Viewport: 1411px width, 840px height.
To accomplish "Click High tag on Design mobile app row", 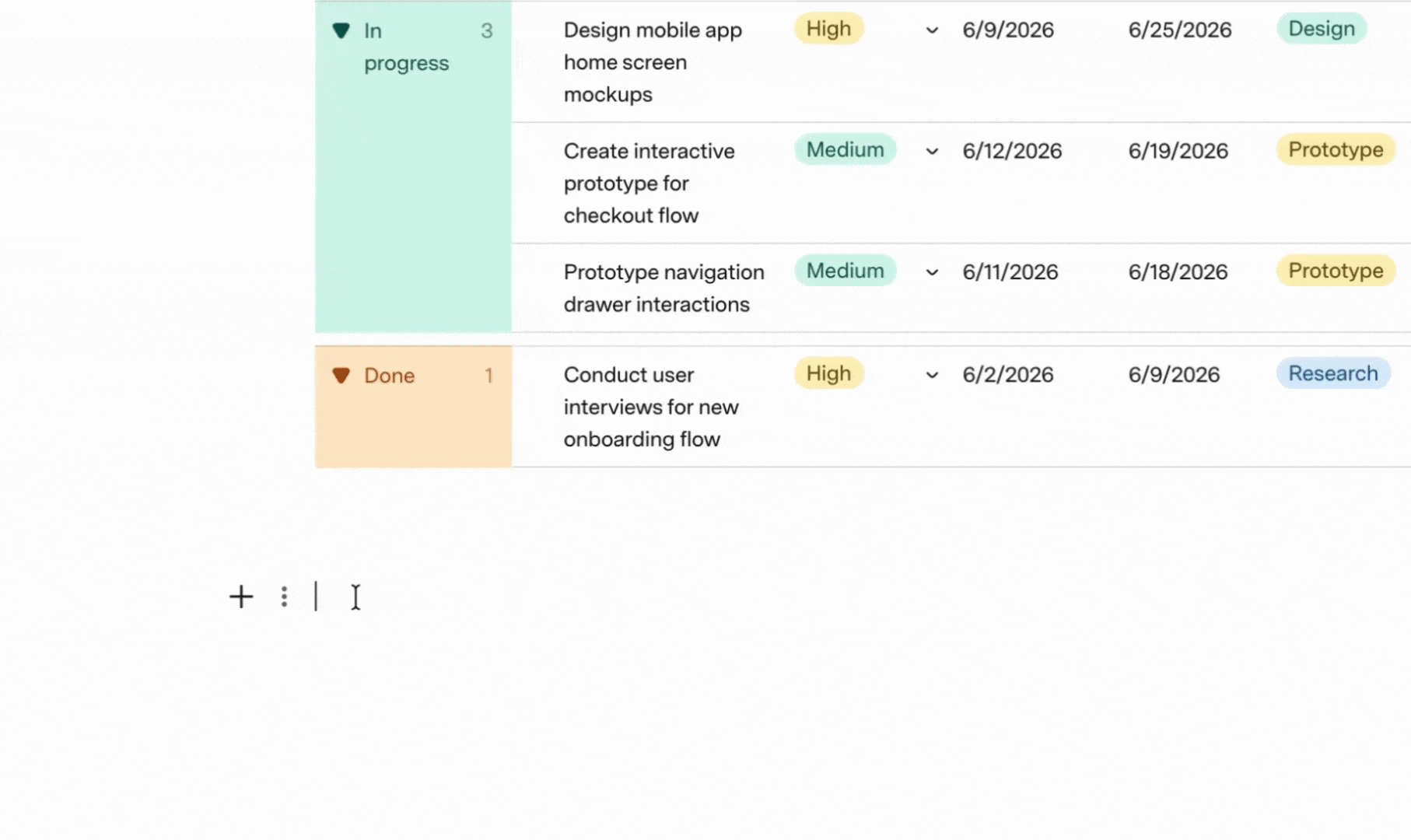I will [828, 29].
